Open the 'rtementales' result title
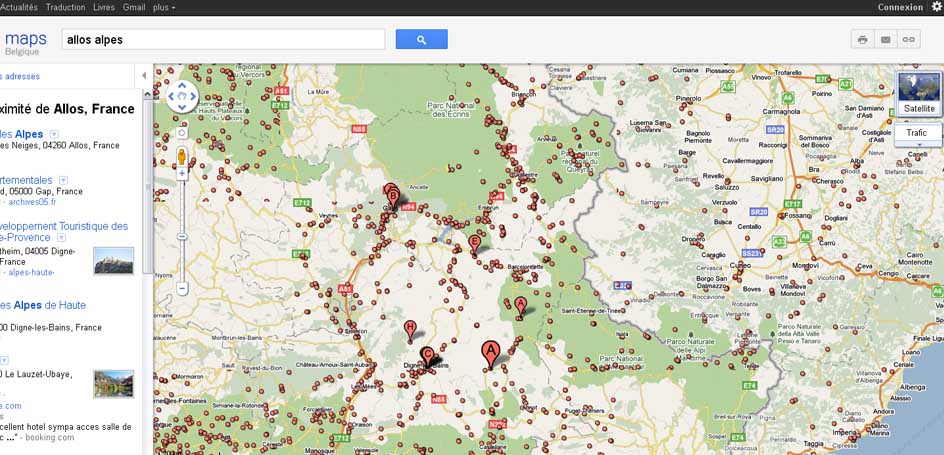Screen dimensions: 944x455 26,180
